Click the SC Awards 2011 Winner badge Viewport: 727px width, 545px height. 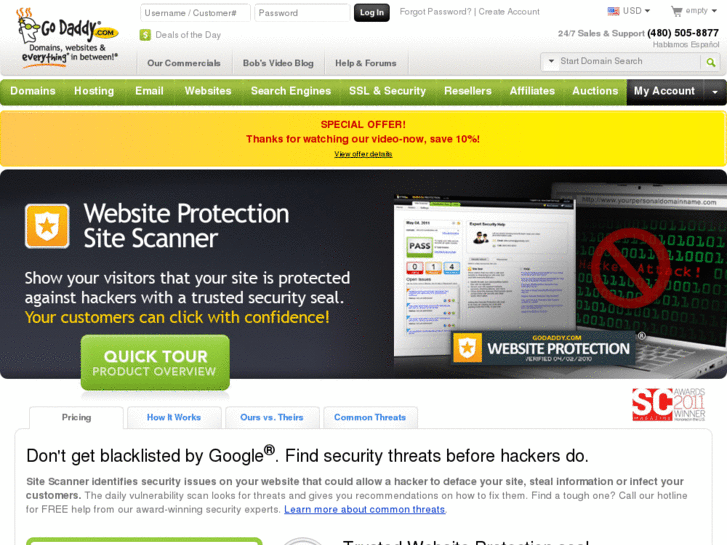[669, 404]
